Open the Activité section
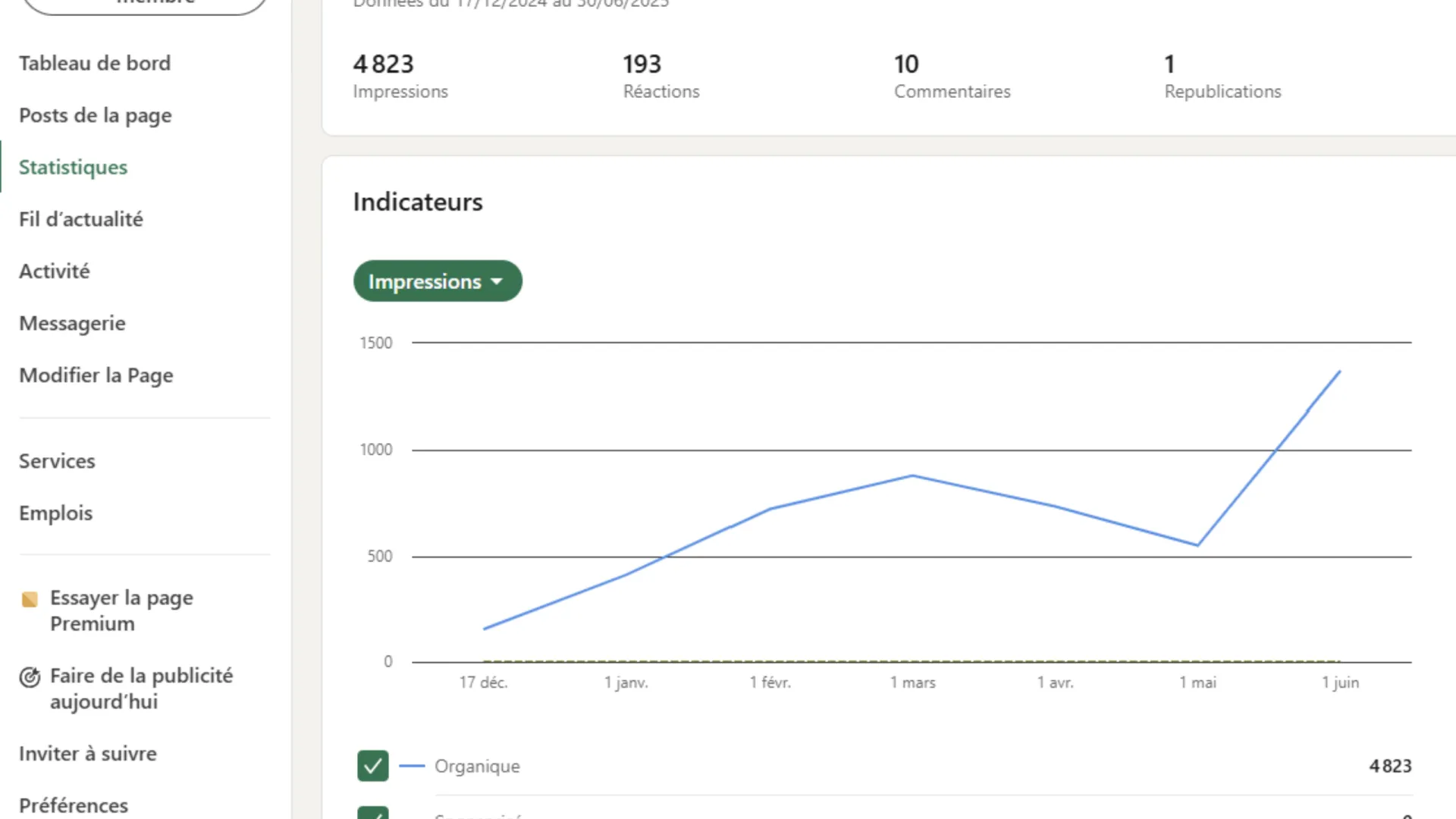The width and height of the screenshot is (1456, 819). 54,271
